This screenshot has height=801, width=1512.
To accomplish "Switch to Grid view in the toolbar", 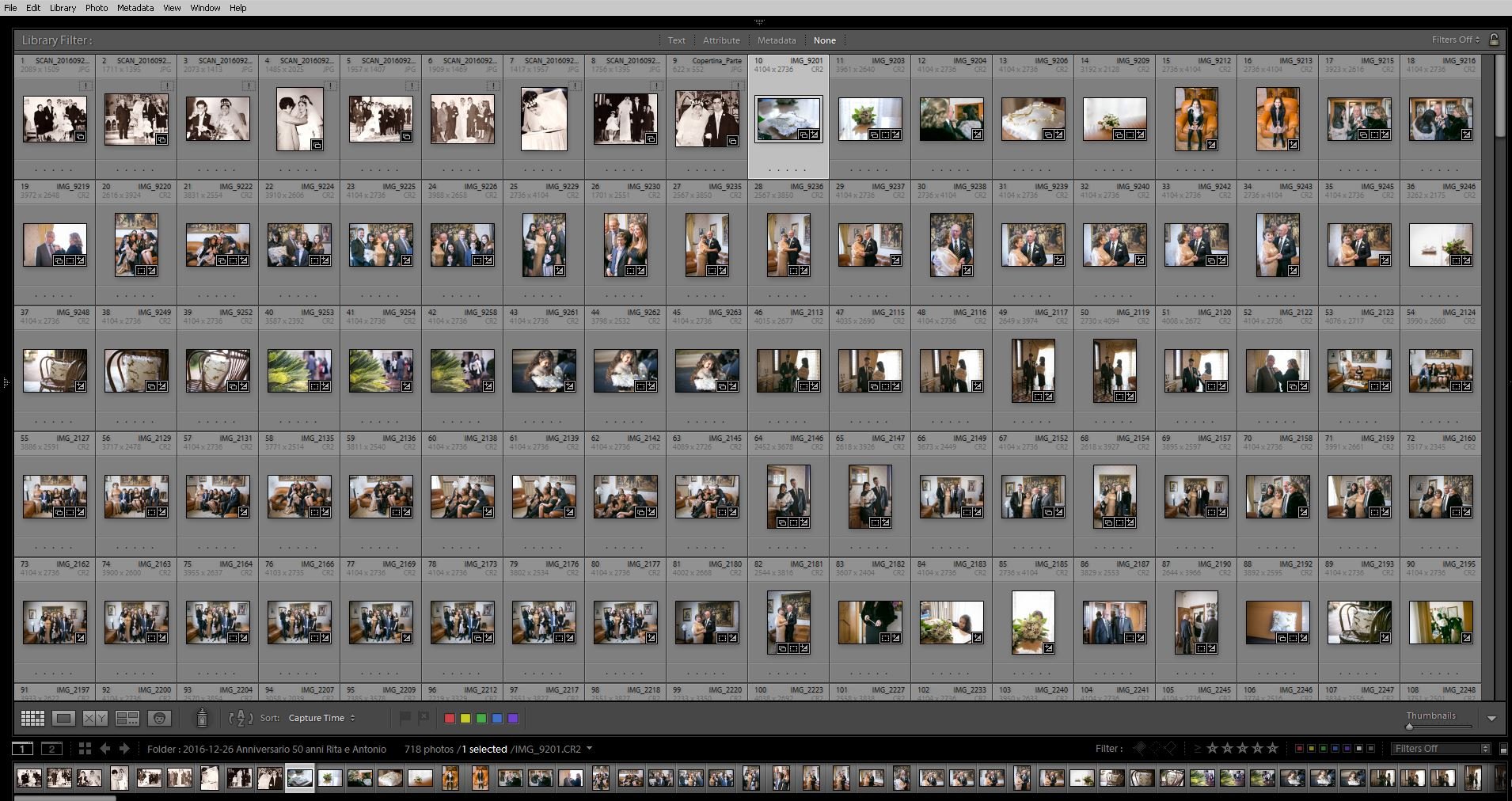I will [32, 718].
